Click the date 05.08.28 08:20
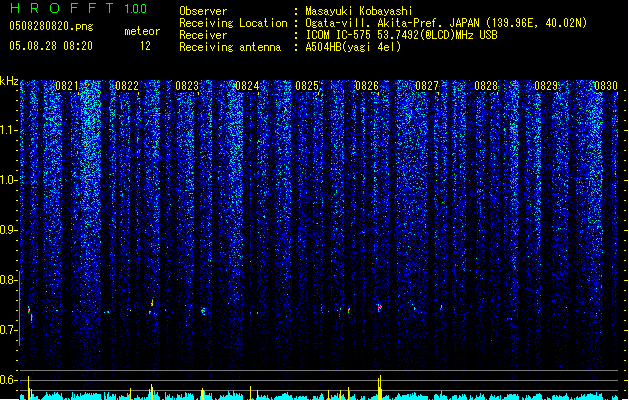The width and height of the screenshot is (629, 400). 51,46
